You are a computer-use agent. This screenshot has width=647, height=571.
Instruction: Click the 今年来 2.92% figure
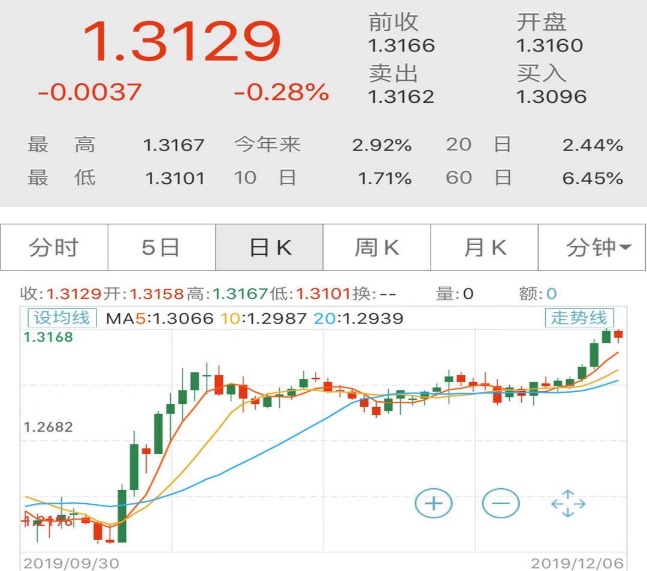(382, 145)
